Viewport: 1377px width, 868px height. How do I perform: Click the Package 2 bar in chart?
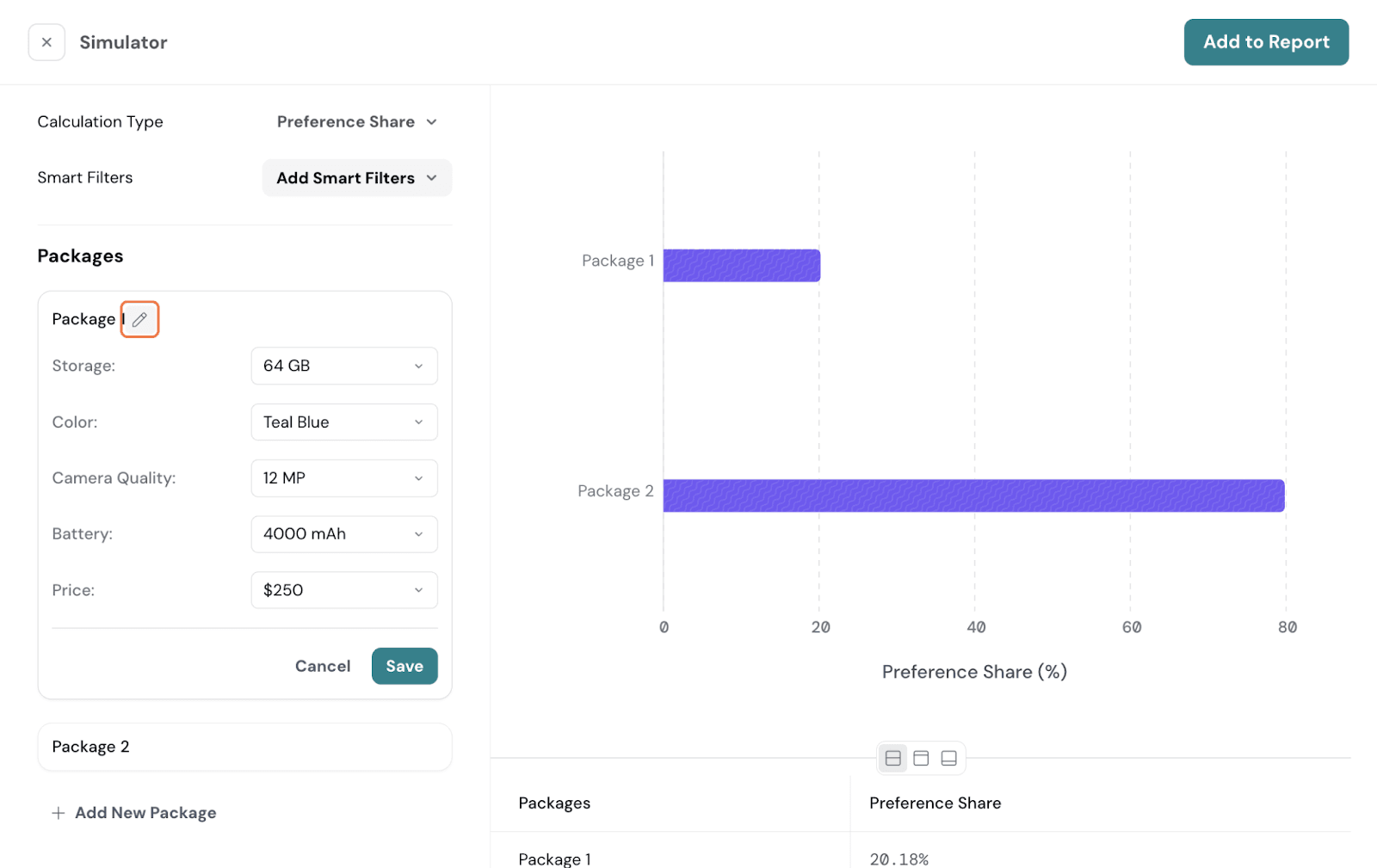(x=973, y=496)
